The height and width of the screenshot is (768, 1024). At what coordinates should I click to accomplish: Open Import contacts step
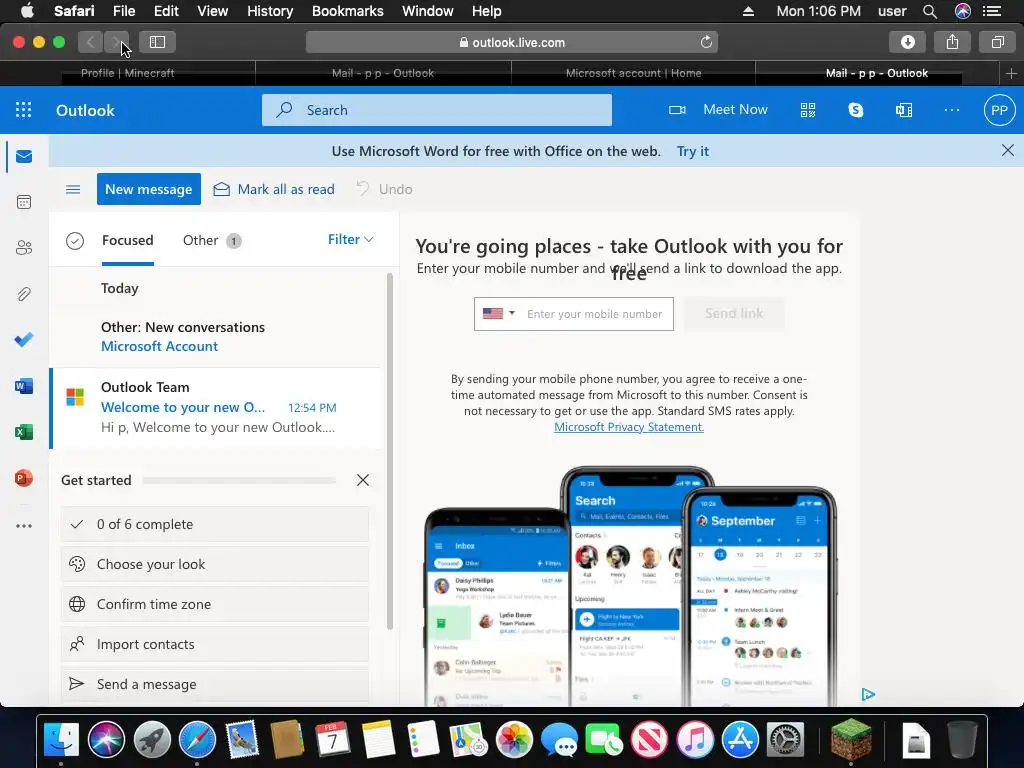tap(215, 644)
